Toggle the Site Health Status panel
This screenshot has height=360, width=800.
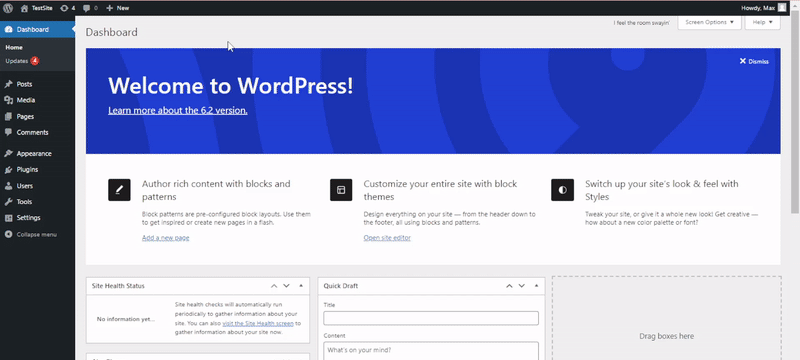(x=301, y=286)
